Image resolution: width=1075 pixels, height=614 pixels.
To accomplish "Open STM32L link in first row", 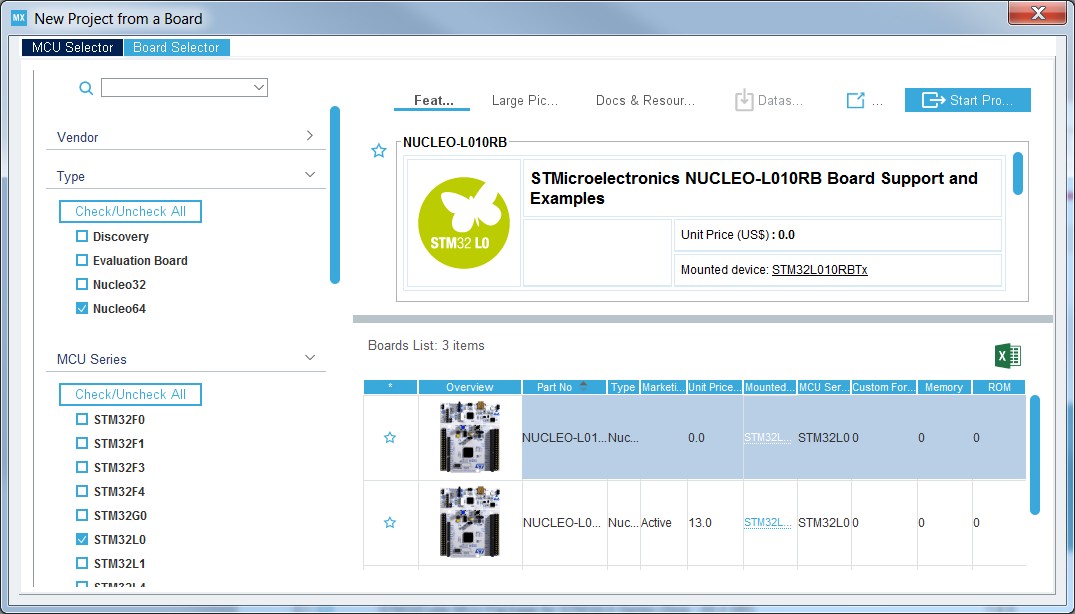I will click(x=767, y=437).
